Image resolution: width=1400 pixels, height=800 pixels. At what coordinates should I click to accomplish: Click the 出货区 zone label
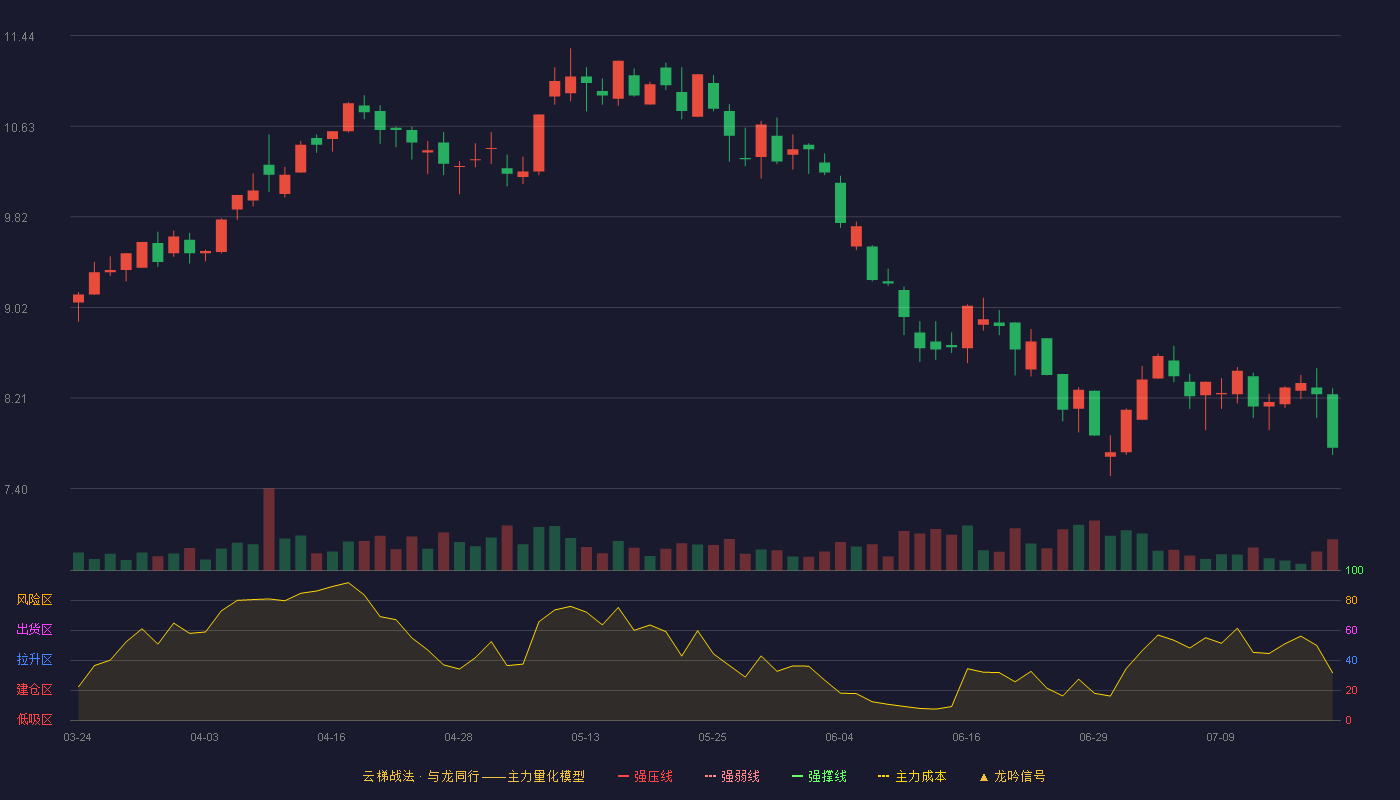[x=34, y=630]
